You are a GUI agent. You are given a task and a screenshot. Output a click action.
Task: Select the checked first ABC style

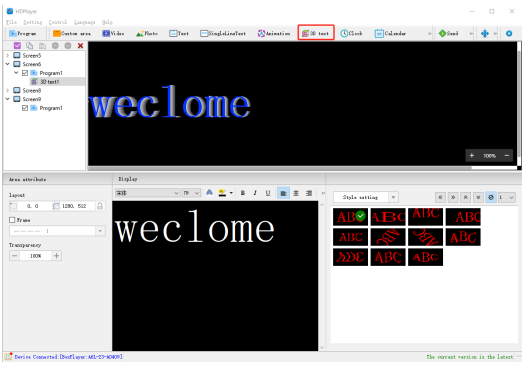coord(350,217)
